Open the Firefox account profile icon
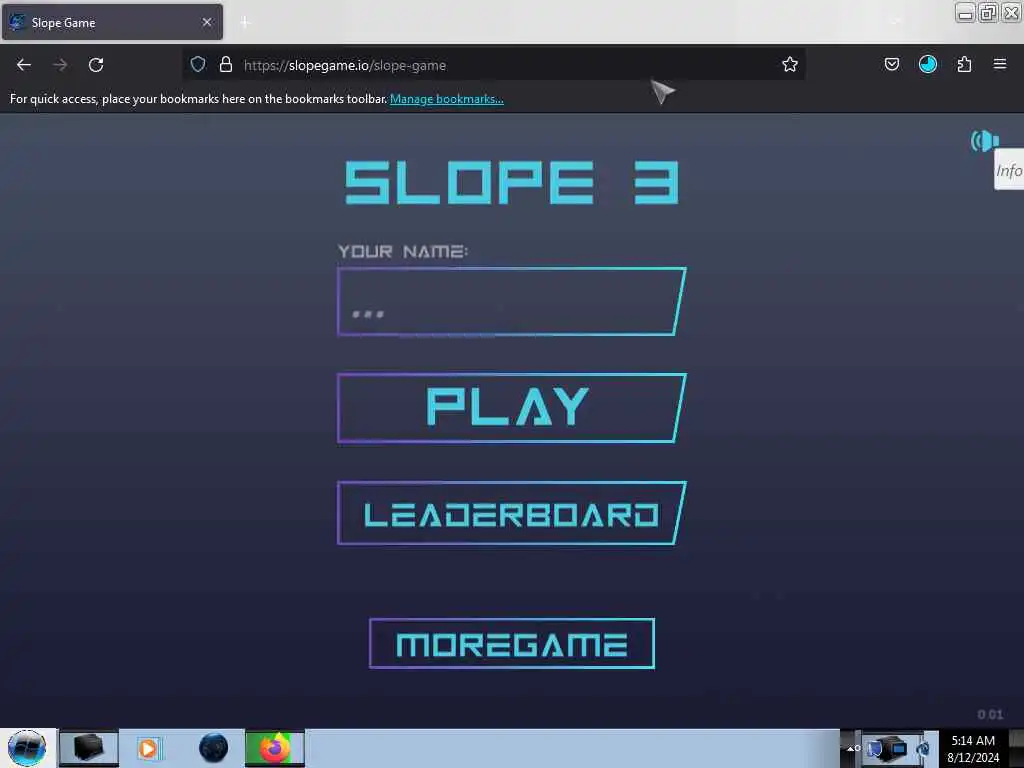This screenshot has height=768, width=1024. [927, 64]
